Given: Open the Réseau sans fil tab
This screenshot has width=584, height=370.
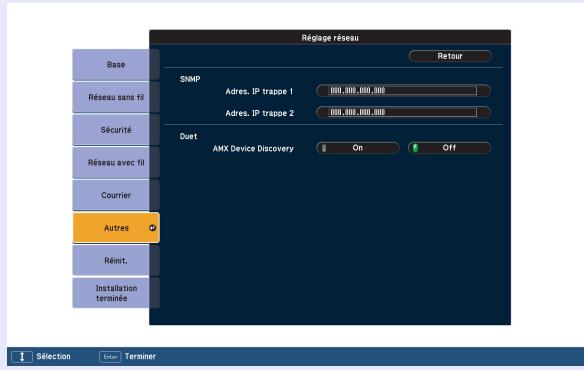Looking at the screenshot, I should point(116,97).
